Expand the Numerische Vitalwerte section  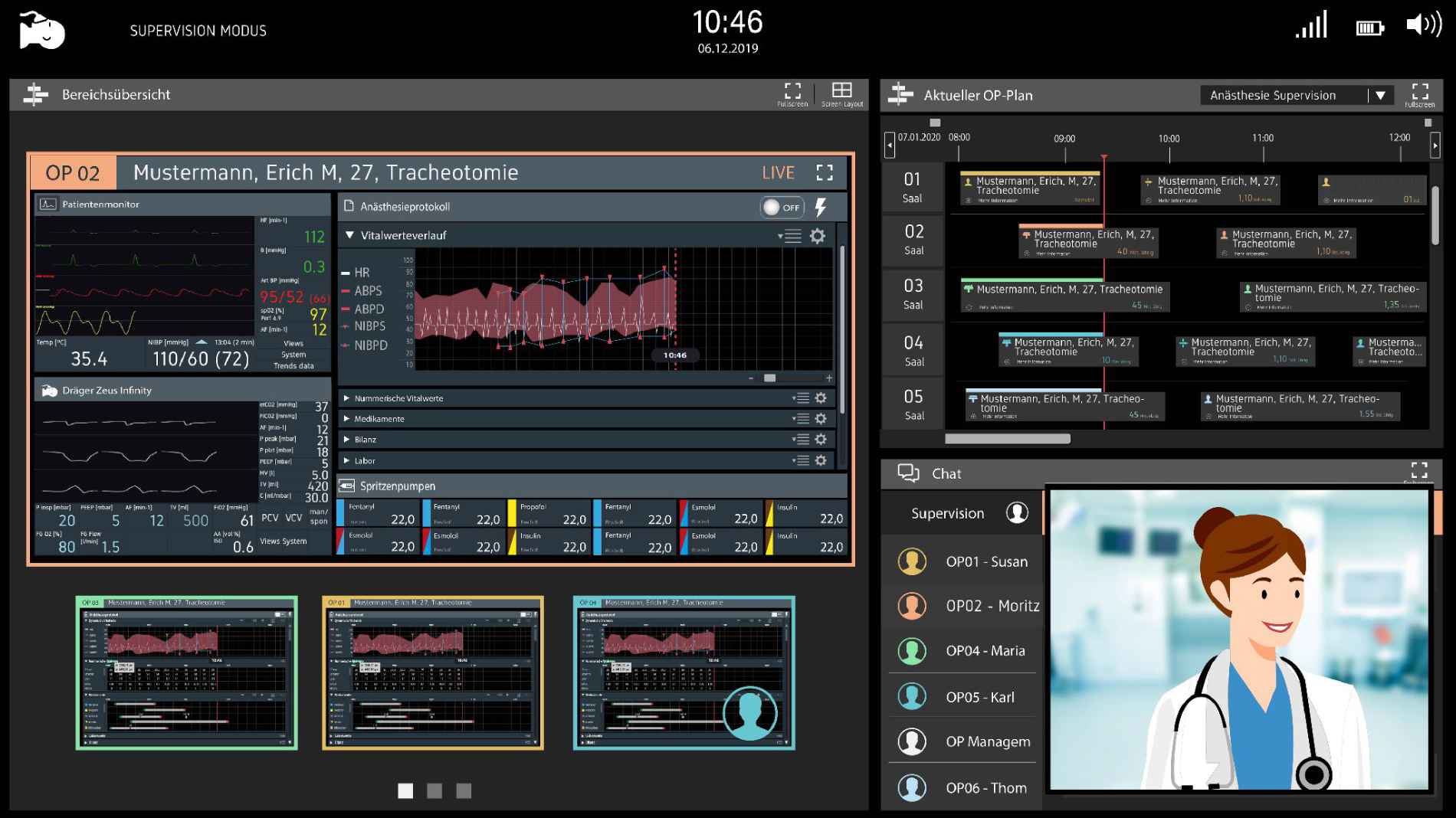[x=346, y=398]
